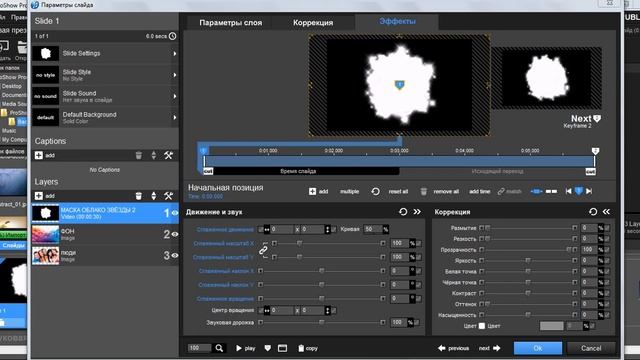Open the zoom magnifier icon at bottom
This screenshot has width=640, height=360.
coord(219,348)
